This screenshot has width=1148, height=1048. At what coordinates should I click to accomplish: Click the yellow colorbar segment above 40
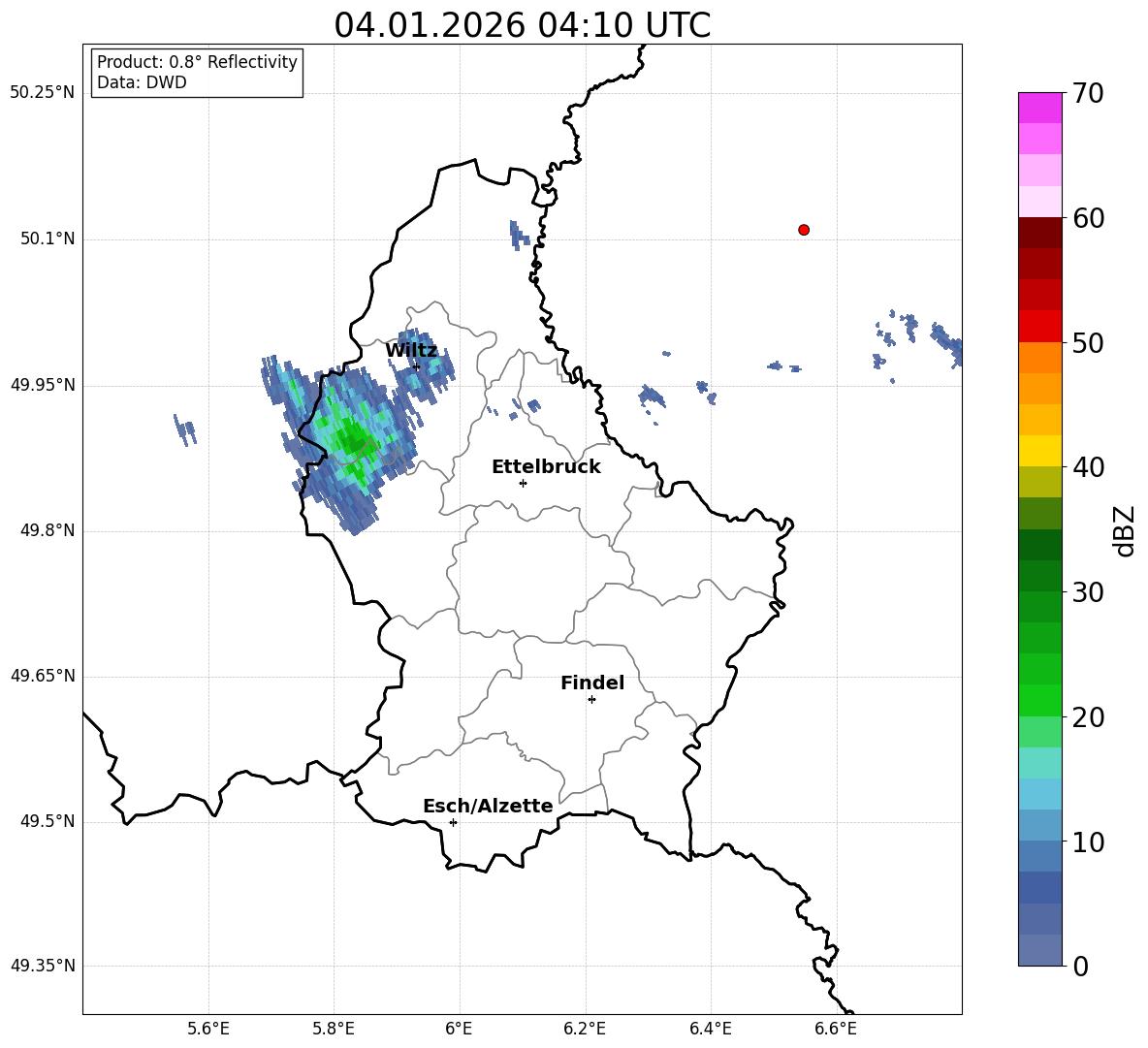1039,451
